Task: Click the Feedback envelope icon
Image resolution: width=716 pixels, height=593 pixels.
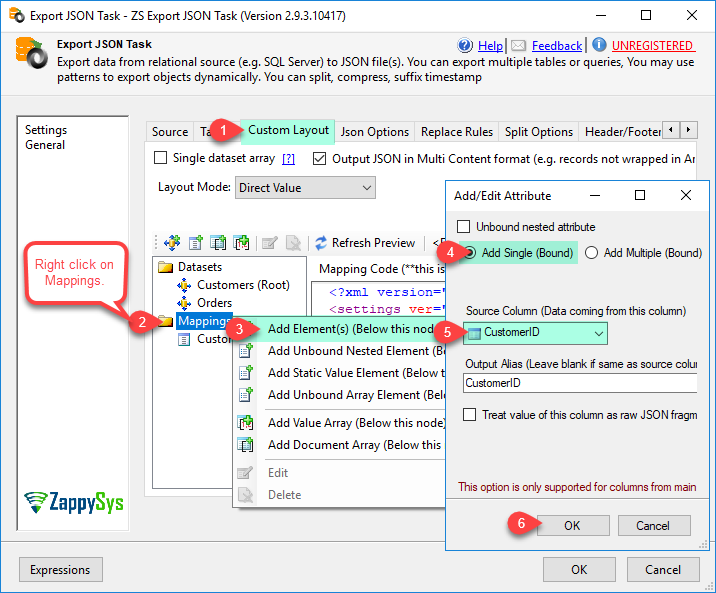Action: [x=518, y=45]
